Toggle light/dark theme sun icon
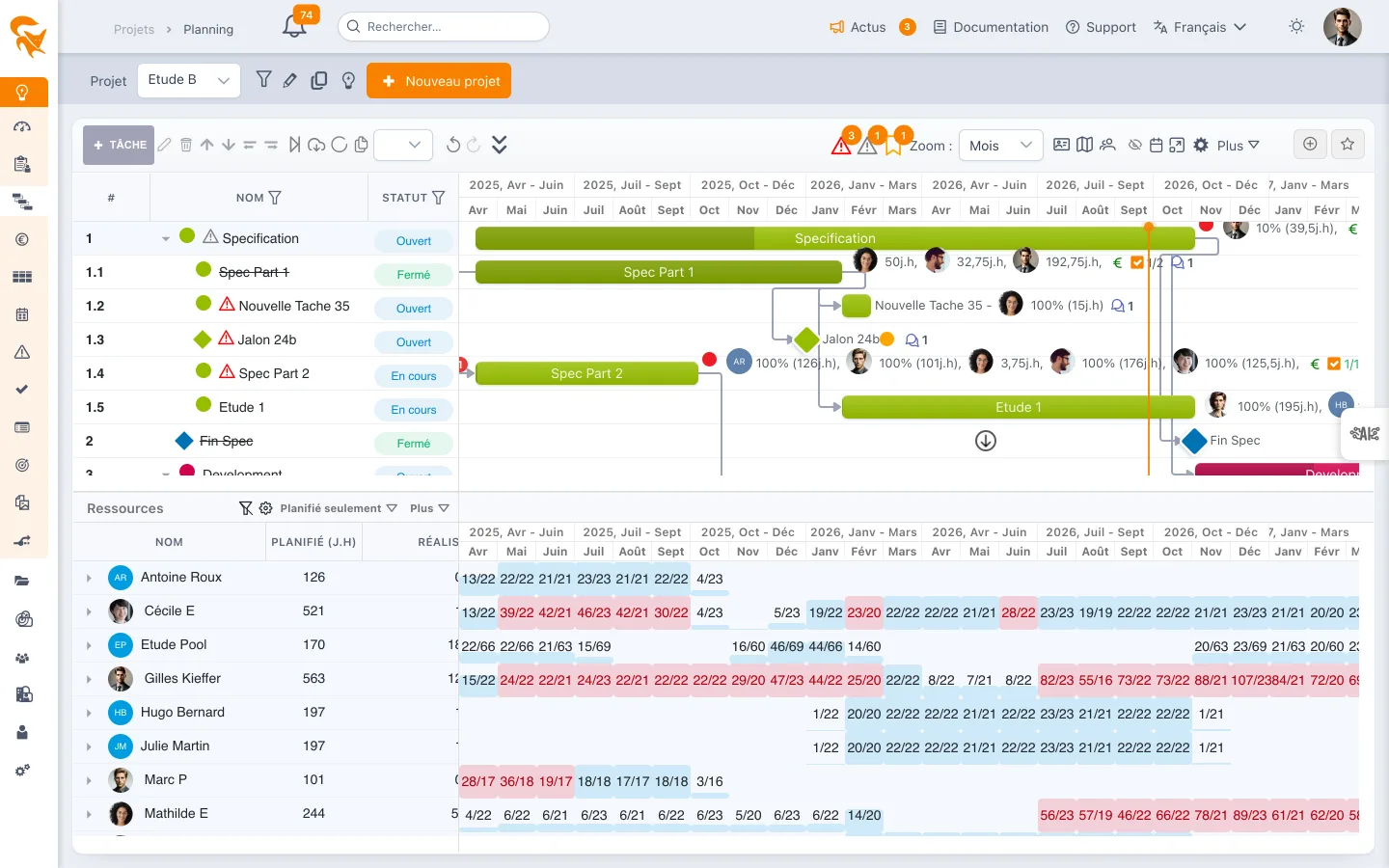The width and height of the screenshot is (1389, 868). point(1296,27)
